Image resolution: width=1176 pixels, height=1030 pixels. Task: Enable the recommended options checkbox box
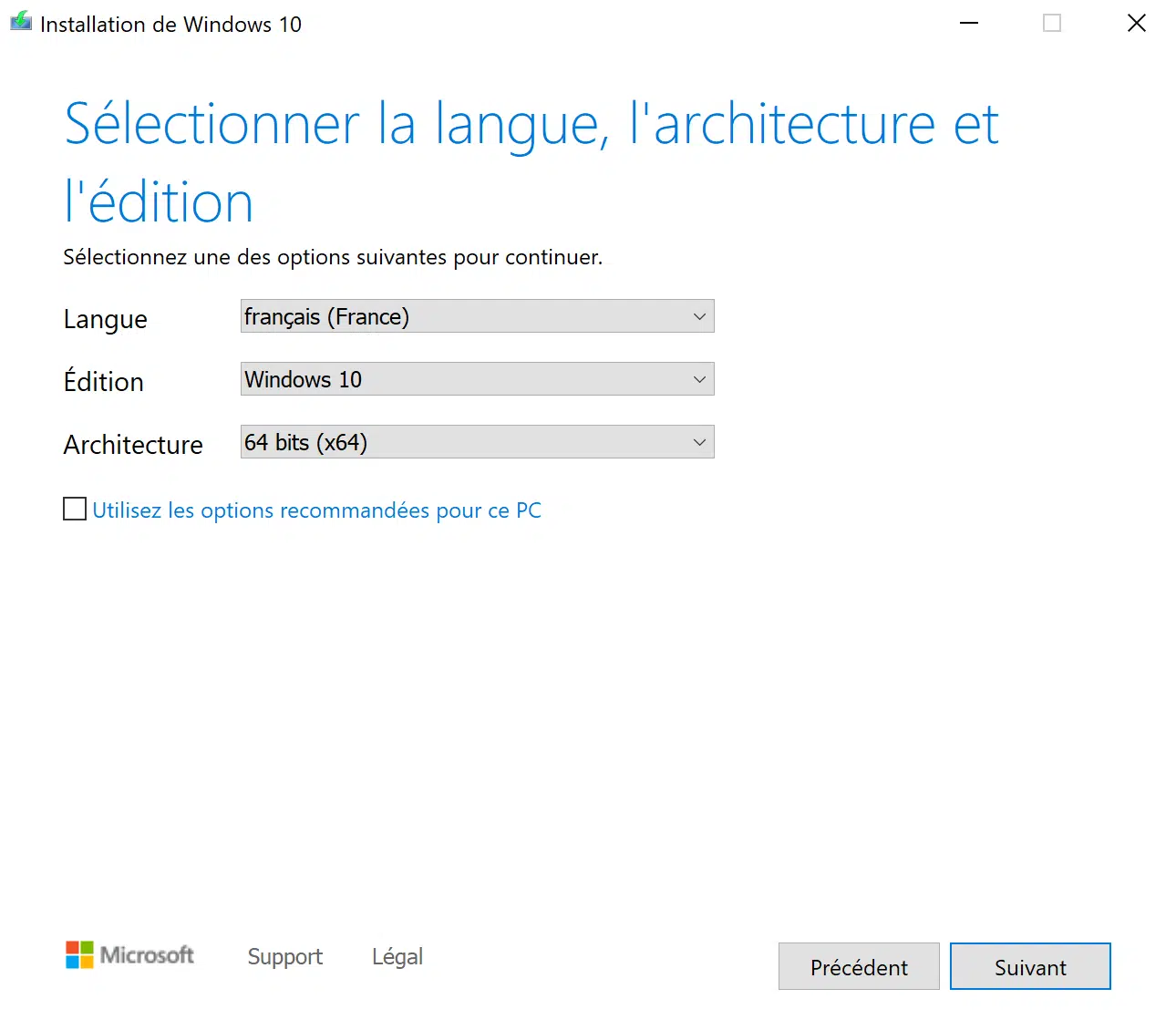point(75,509)
